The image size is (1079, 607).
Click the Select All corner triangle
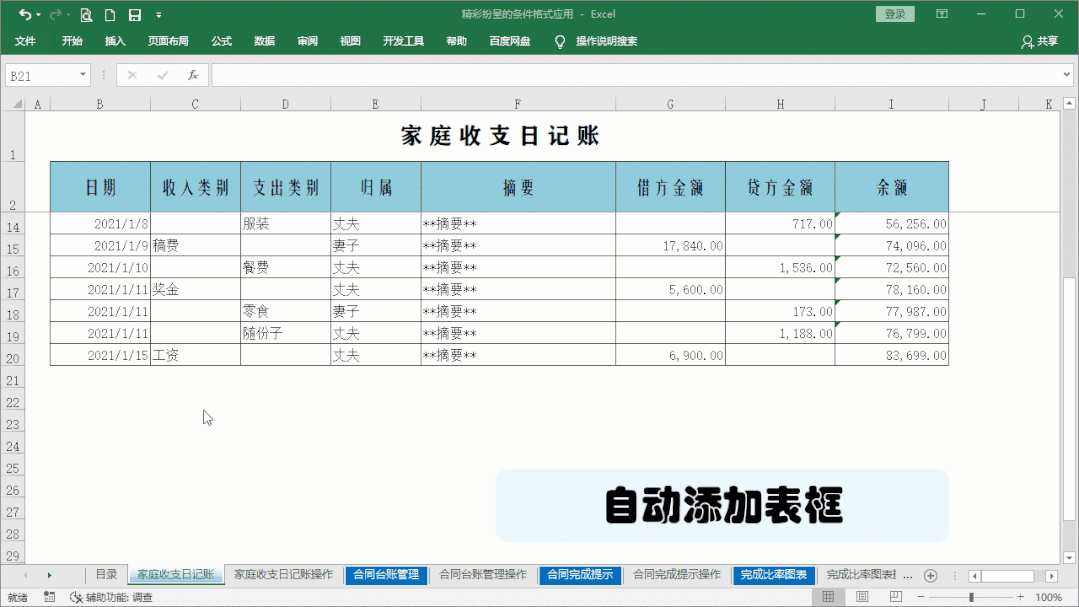pos(17,104)
